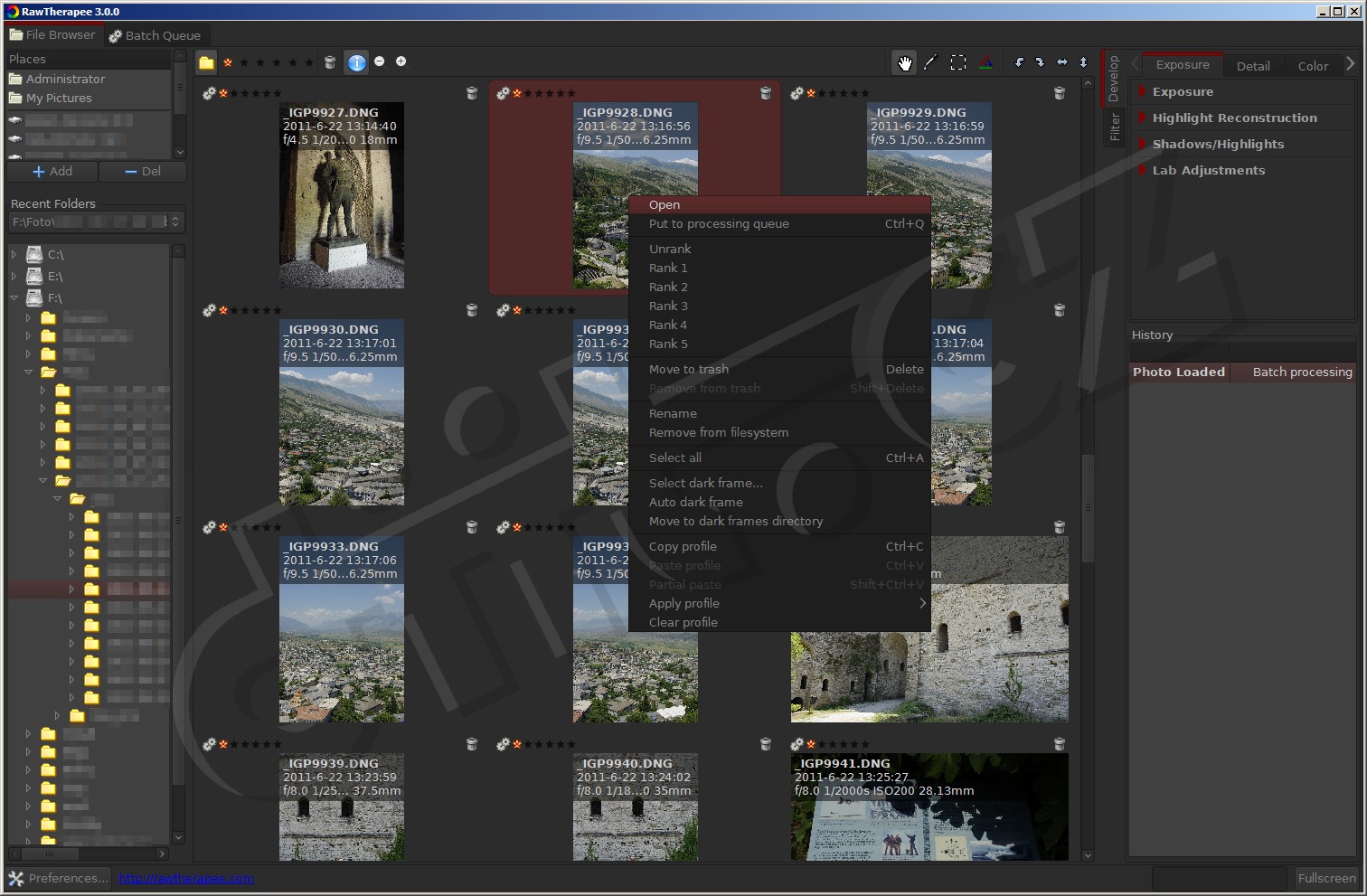1367x896 pixels.
Task: Toggle the file info overlay button
Action: pos(357,62)
